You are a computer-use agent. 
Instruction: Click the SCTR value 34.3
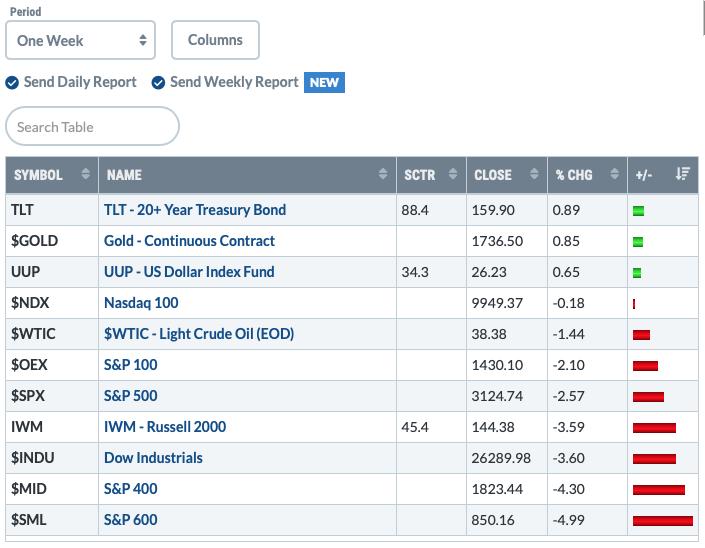point(415,272)
